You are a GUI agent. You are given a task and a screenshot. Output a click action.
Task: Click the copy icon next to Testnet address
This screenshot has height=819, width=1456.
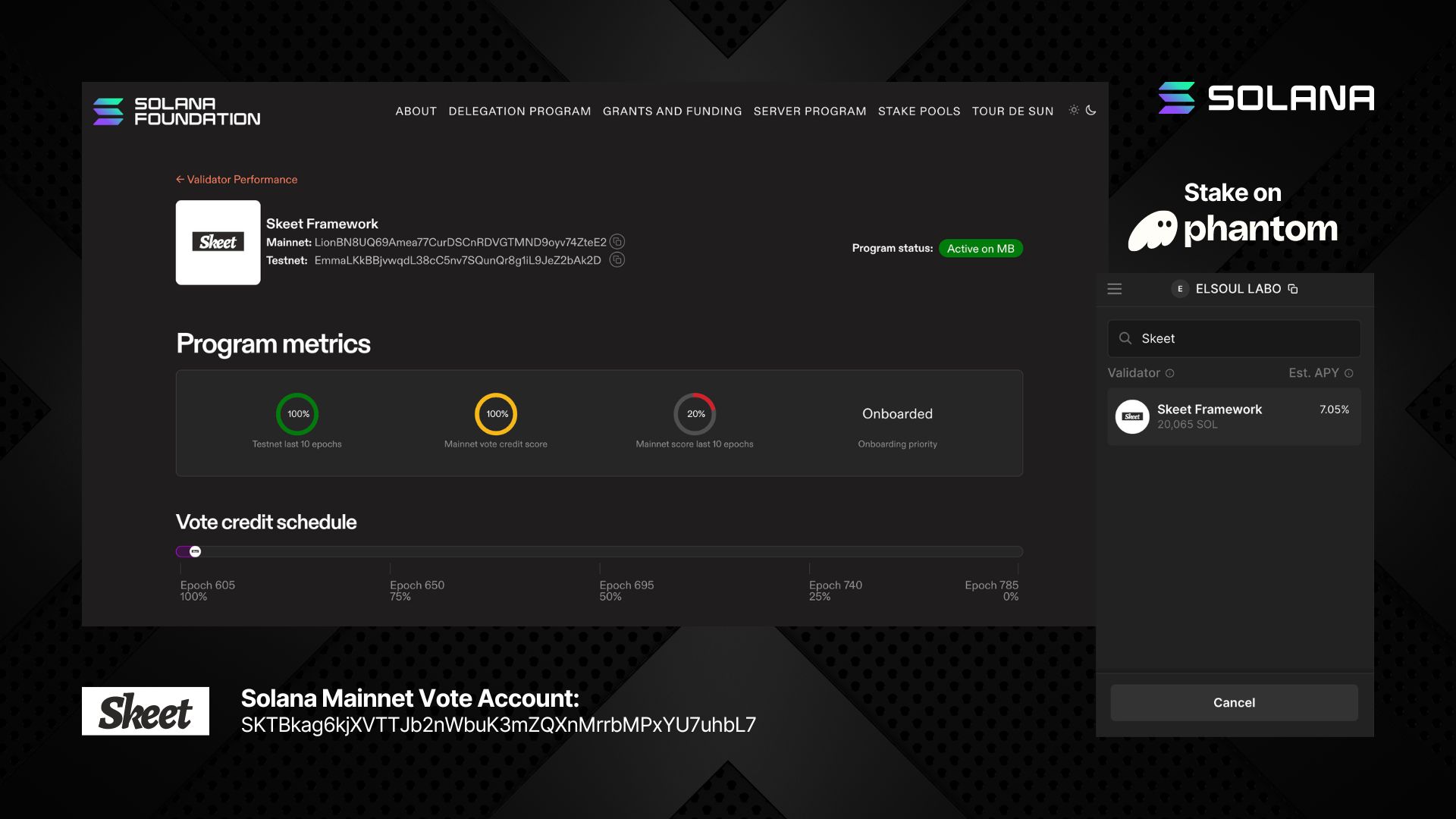point(617,261)
